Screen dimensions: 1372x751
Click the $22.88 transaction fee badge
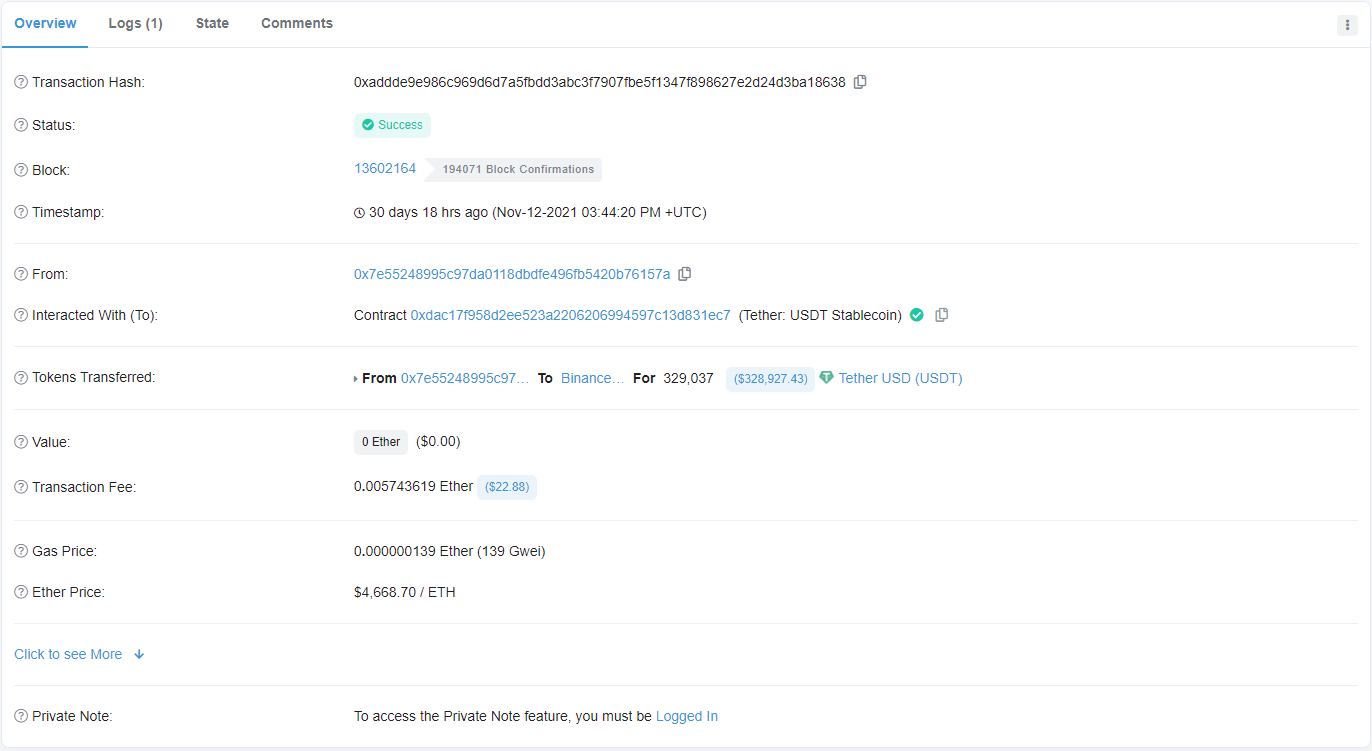(507, 487)
